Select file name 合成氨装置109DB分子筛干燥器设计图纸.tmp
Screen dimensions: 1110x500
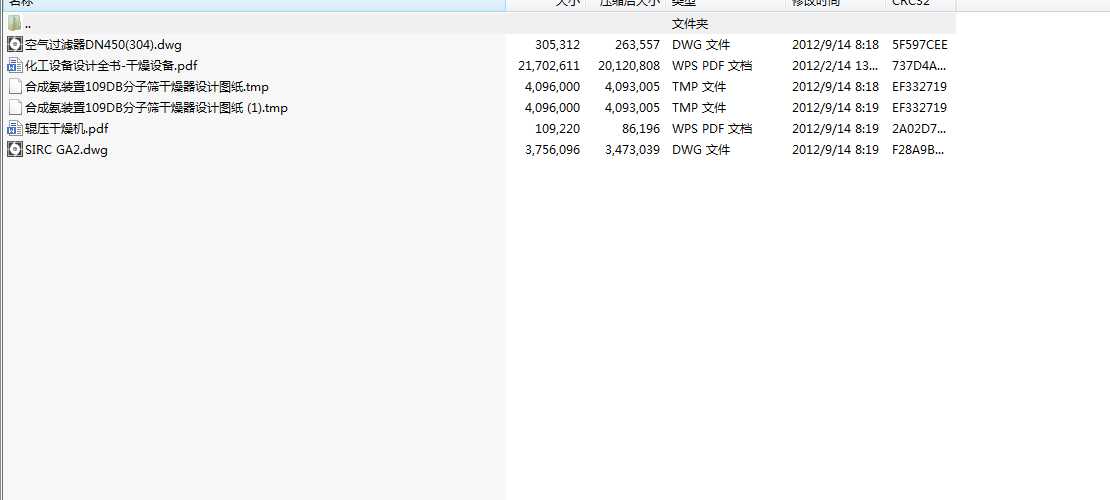tap(147, 87)
